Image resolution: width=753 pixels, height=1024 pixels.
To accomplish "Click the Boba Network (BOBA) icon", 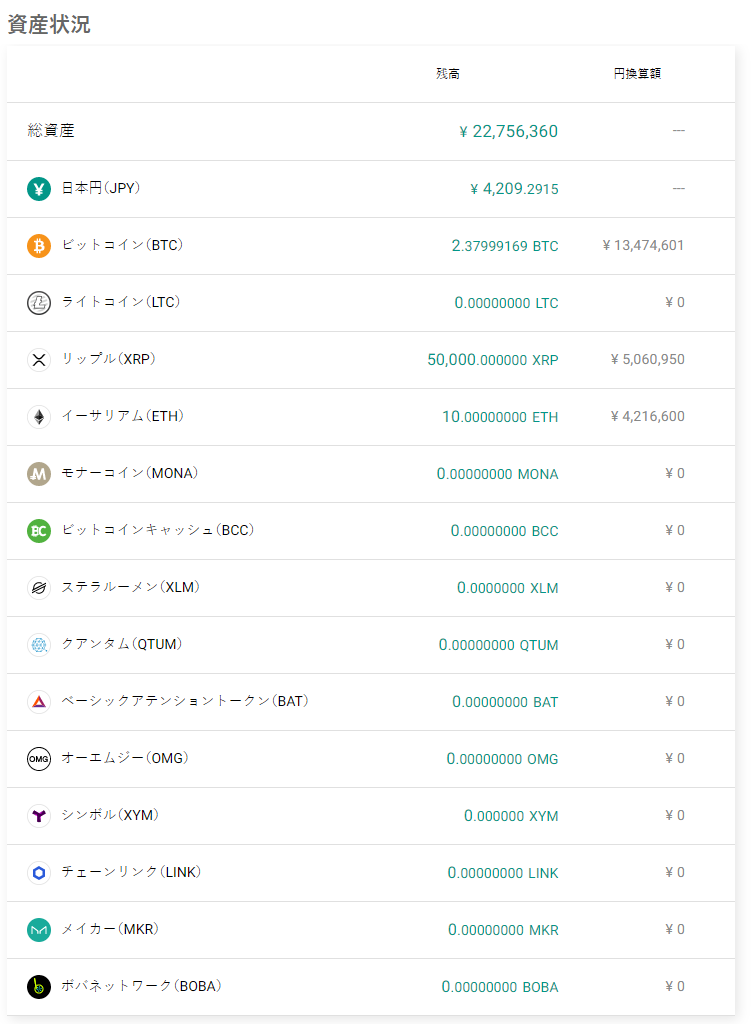I will (x=39, y=987).
